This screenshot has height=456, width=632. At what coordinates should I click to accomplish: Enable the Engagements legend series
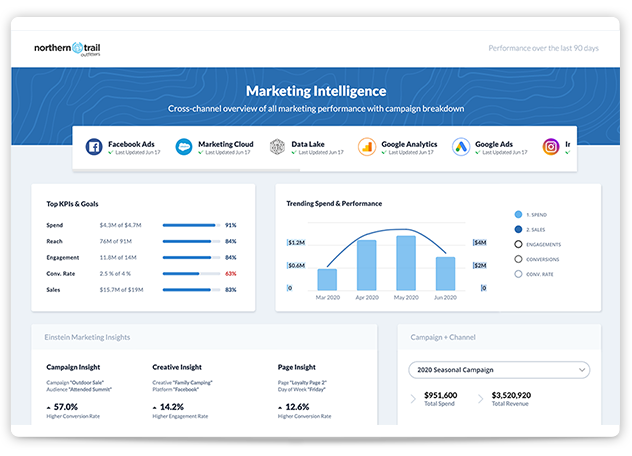[518, 244]
